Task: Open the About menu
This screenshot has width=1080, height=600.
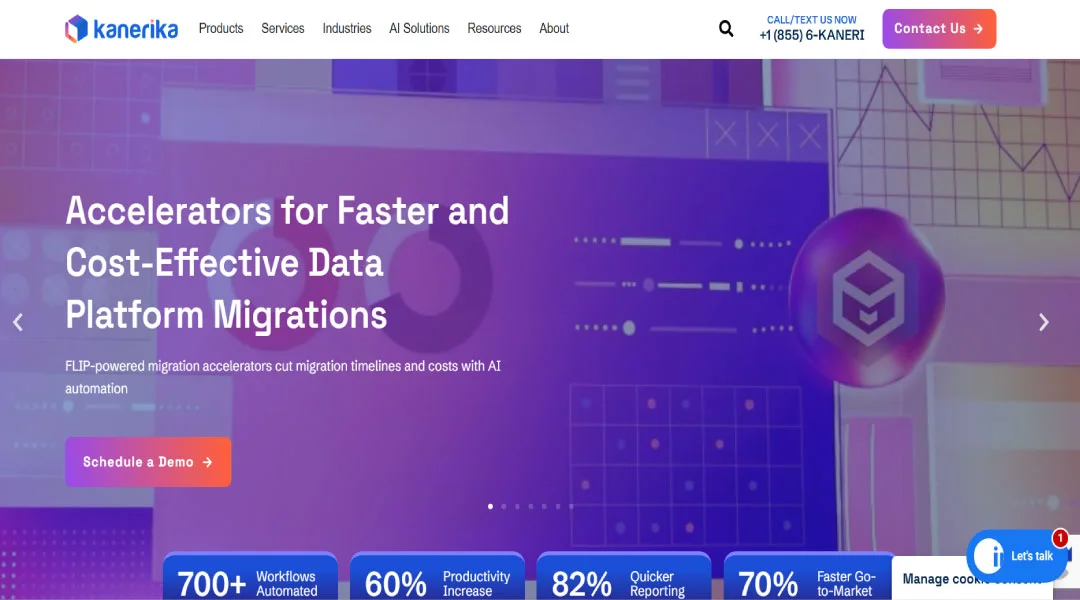Action: (x=554, y=28)
